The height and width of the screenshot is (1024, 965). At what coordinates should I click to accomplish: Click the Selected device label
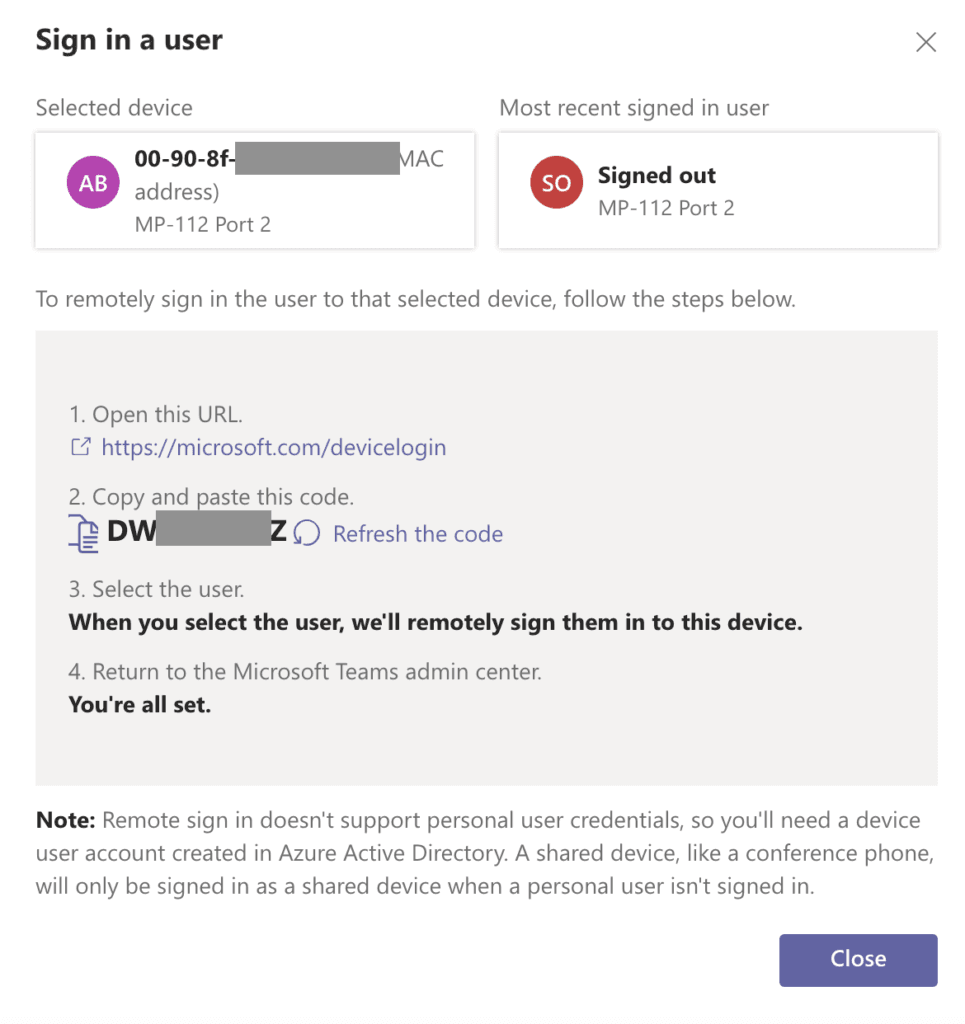[x=114, y=107]
